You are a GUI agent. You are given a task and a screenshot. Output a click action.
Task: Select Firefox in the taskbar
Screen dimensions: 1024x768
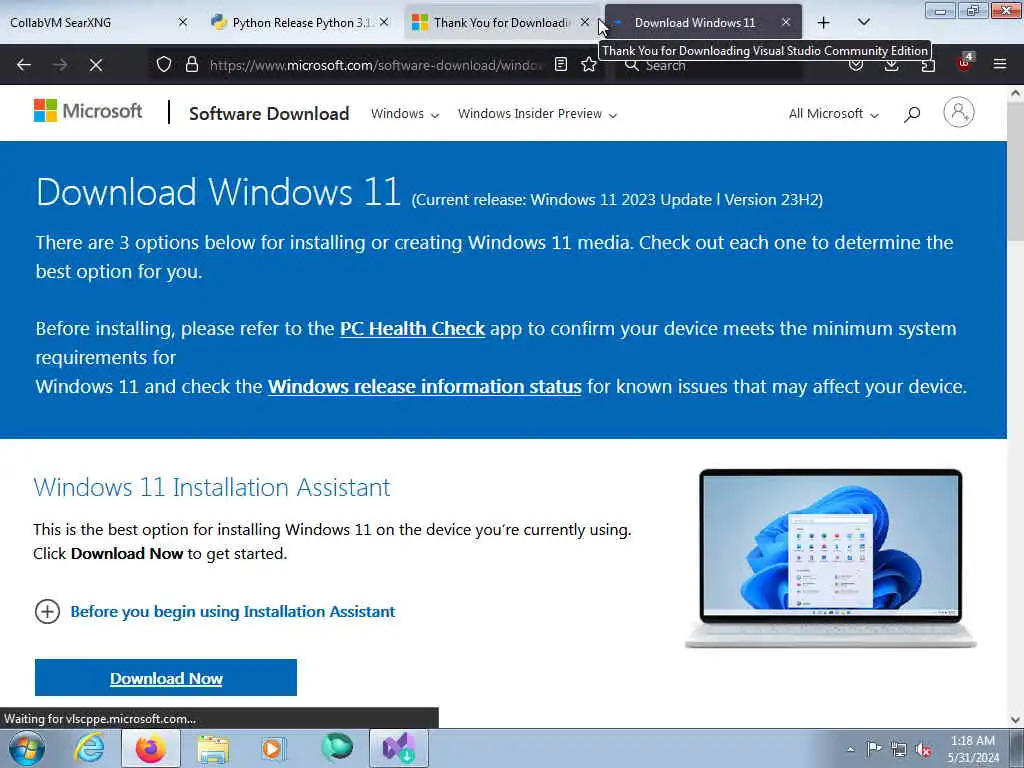click(x=151, y=748)
